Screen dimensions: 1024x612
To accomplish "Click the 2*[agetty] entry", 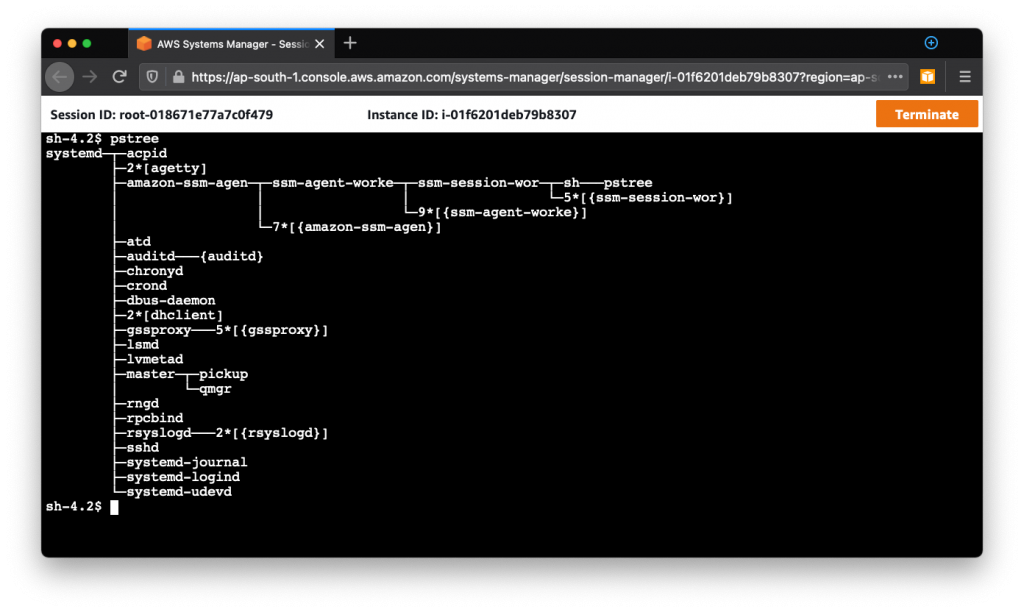I will coord(167,169).
